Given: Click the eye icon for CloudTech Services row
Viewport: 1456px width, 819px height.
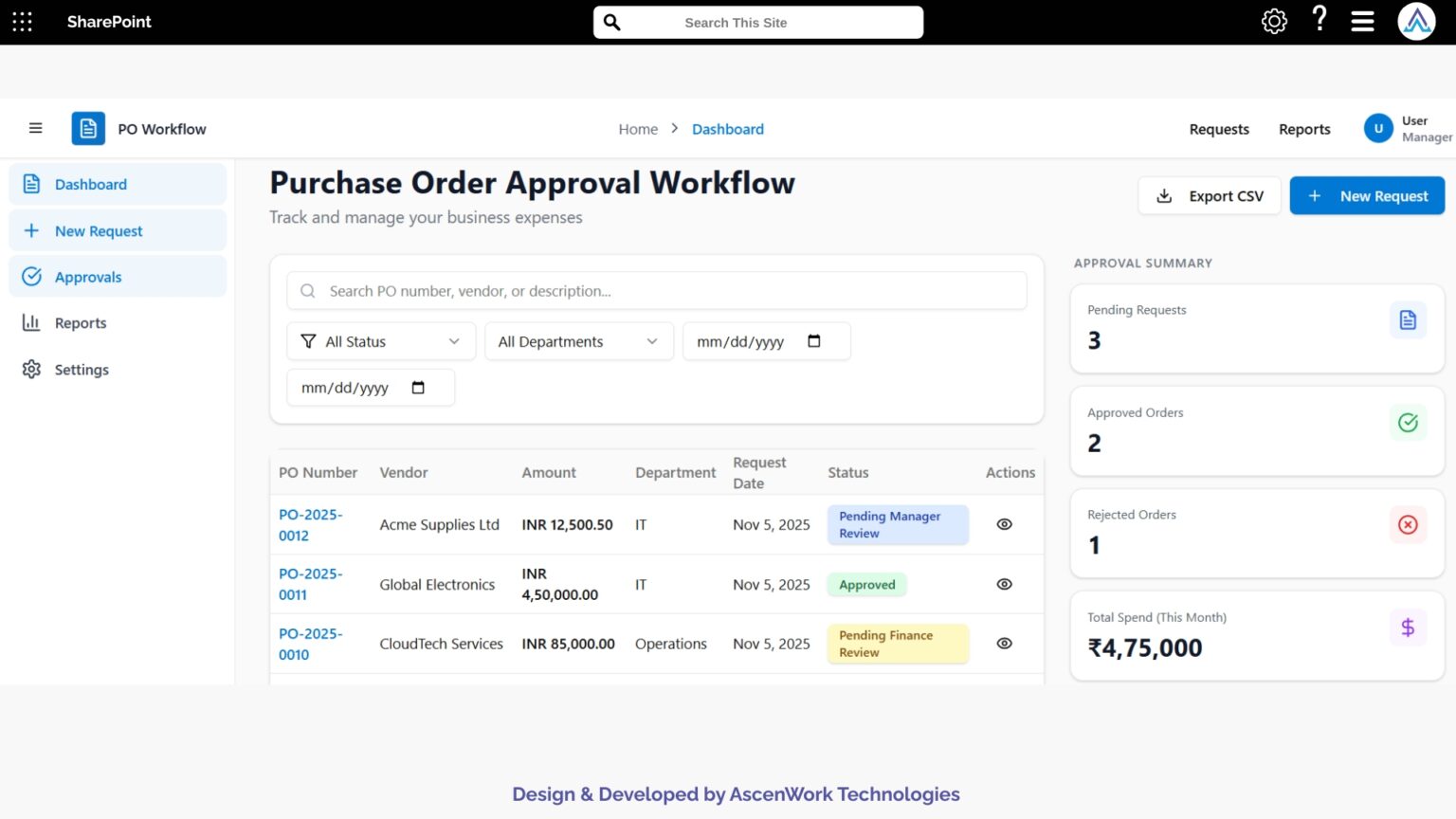Looking at the screenshot, I should [x=1004, y=644].
